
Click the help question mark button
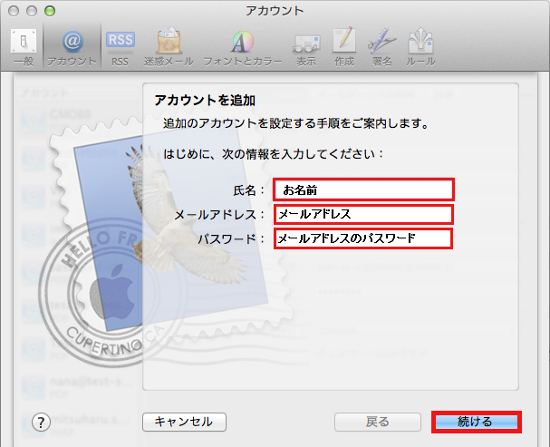coord(41,422)
